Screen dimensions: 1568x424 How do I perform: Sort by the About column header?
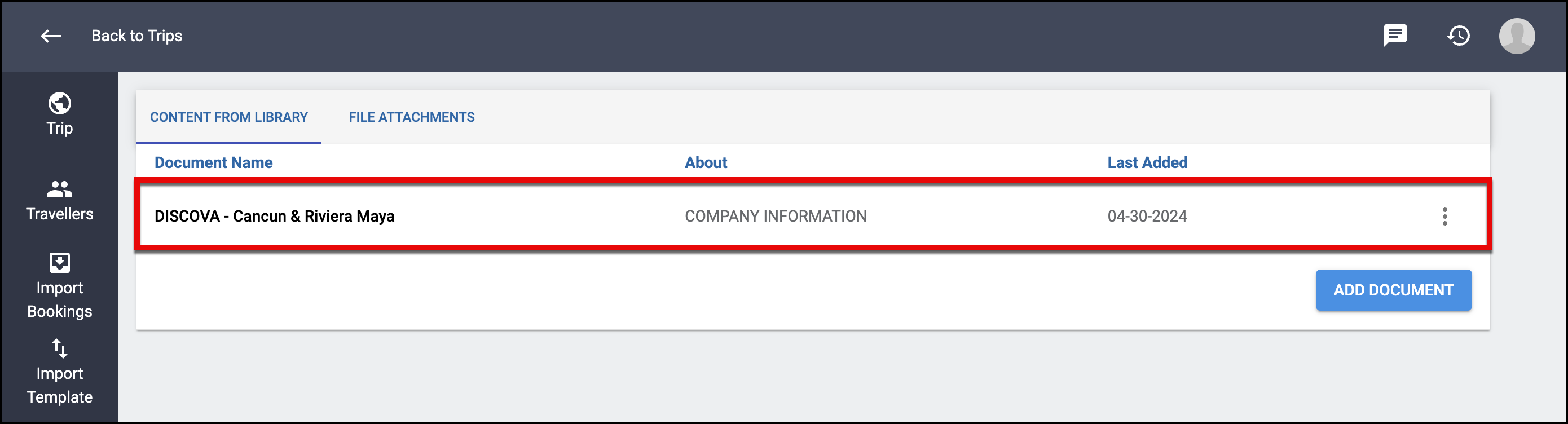tap(706, 162)
